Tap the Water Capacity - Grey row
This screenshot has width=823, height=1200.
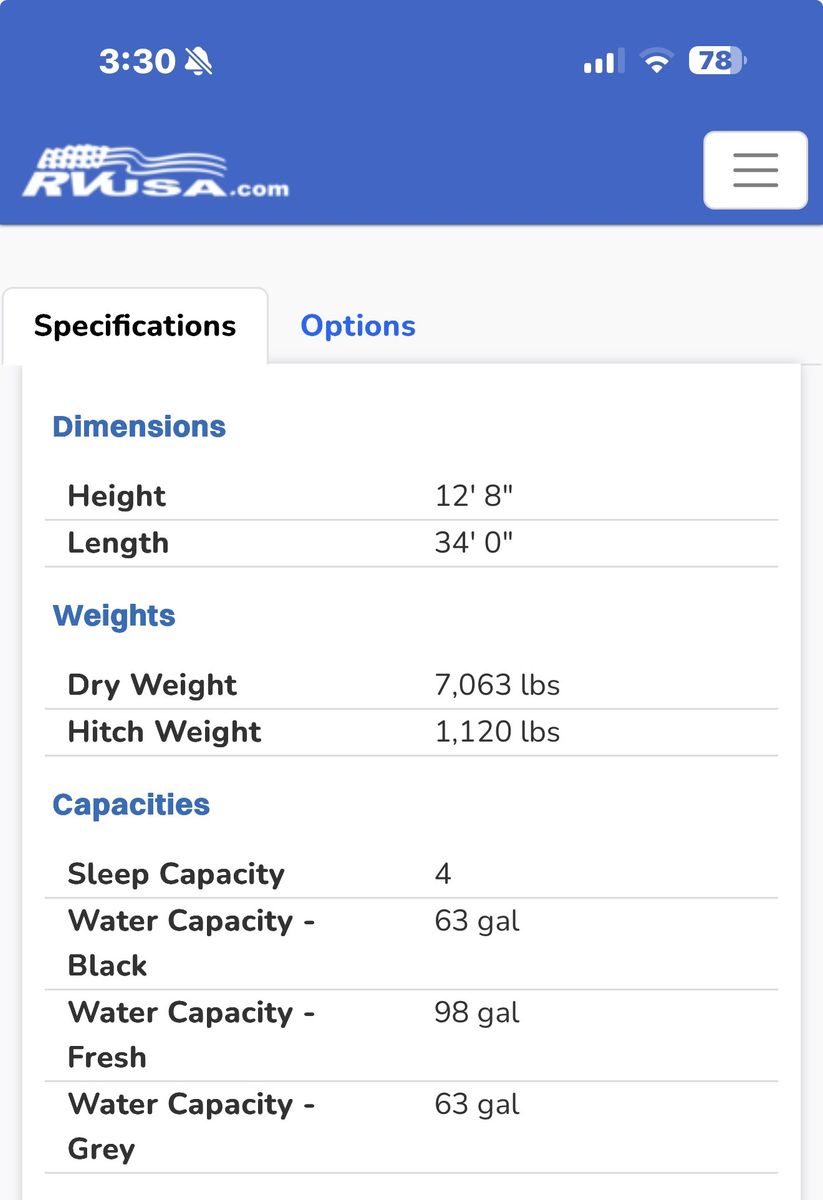click(x=411, y=1127)
